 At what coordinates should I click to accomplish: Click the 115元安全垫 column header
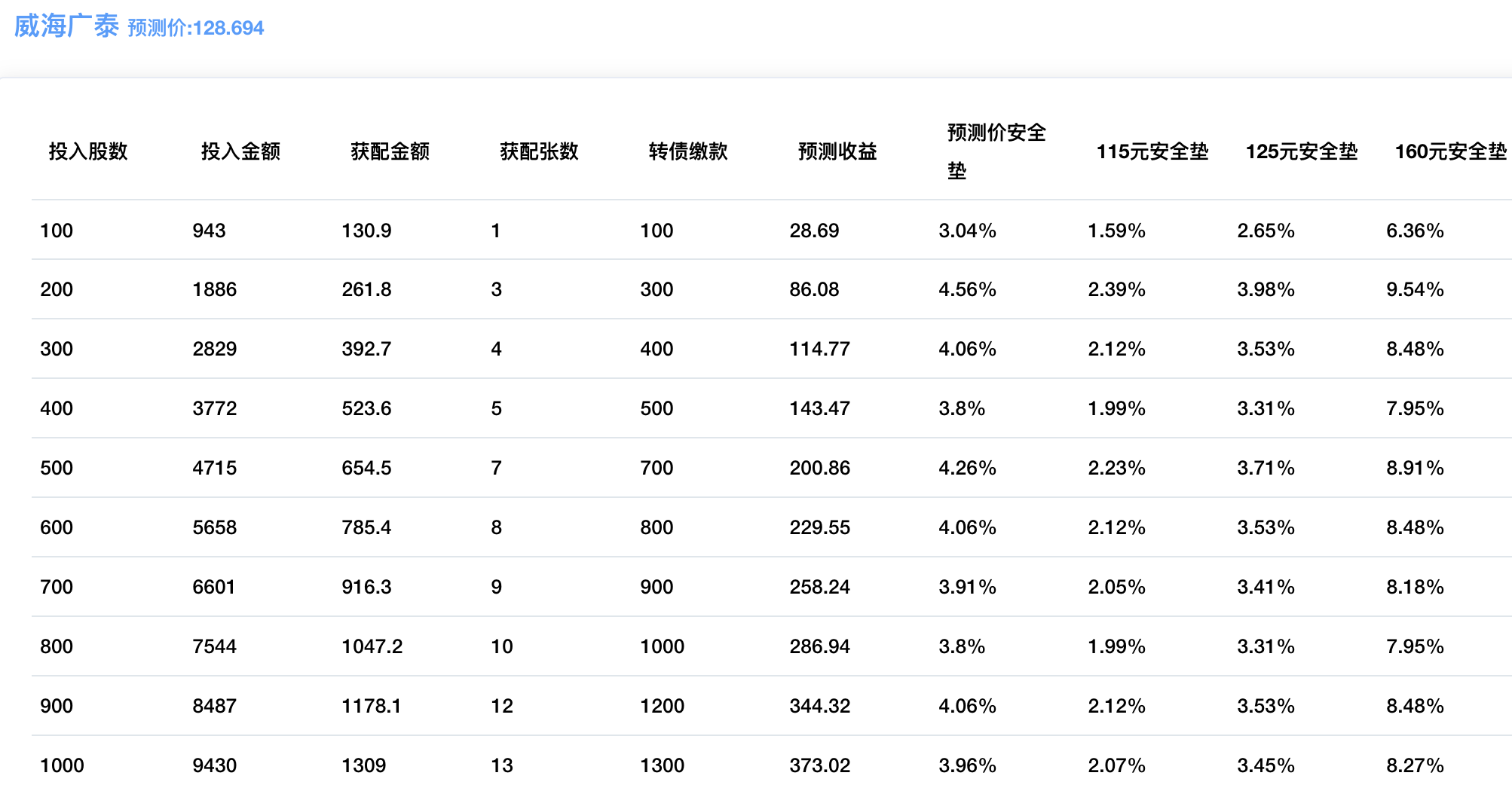click(1152, 151)
